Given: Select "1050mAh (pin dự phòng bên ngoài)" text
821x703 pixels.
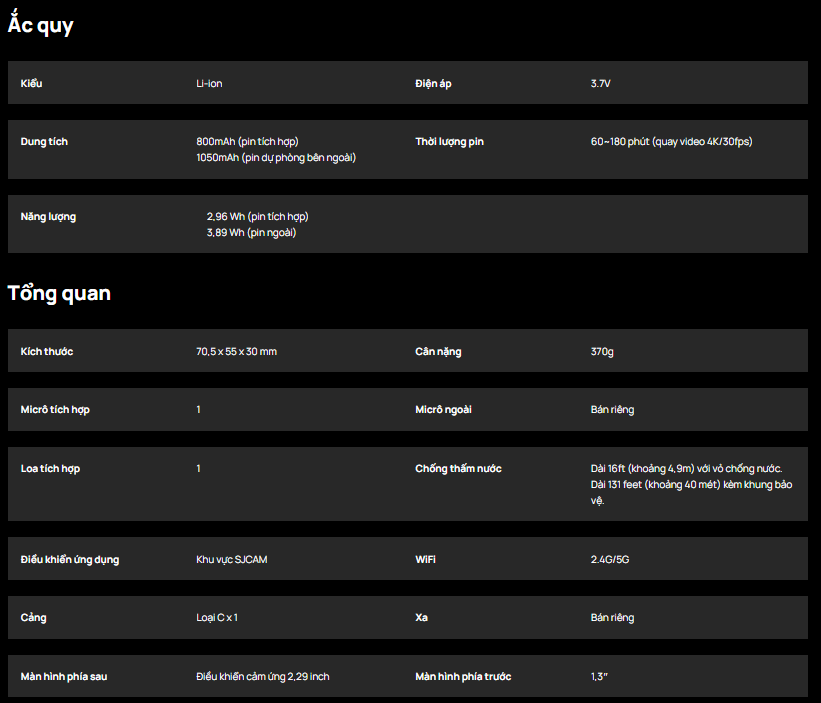Looking at the screenshot, I should click(276, 158).
